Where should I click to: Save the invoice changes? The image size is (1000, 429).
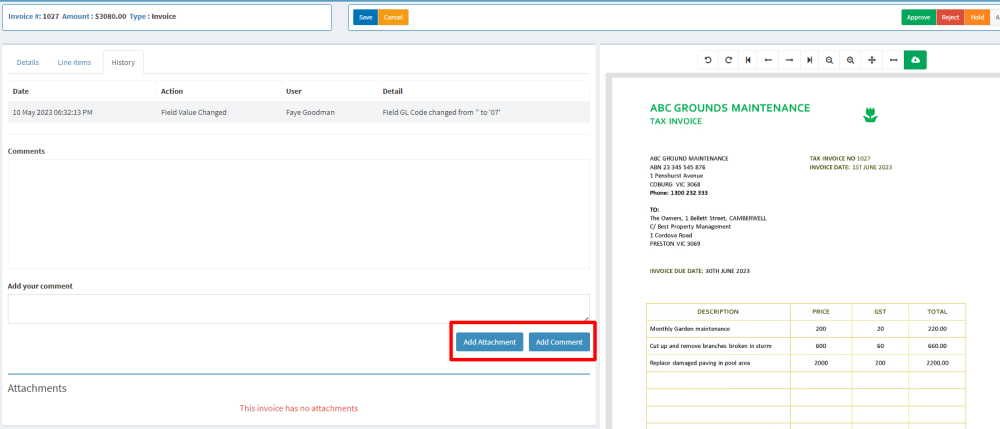coord(365,17)
